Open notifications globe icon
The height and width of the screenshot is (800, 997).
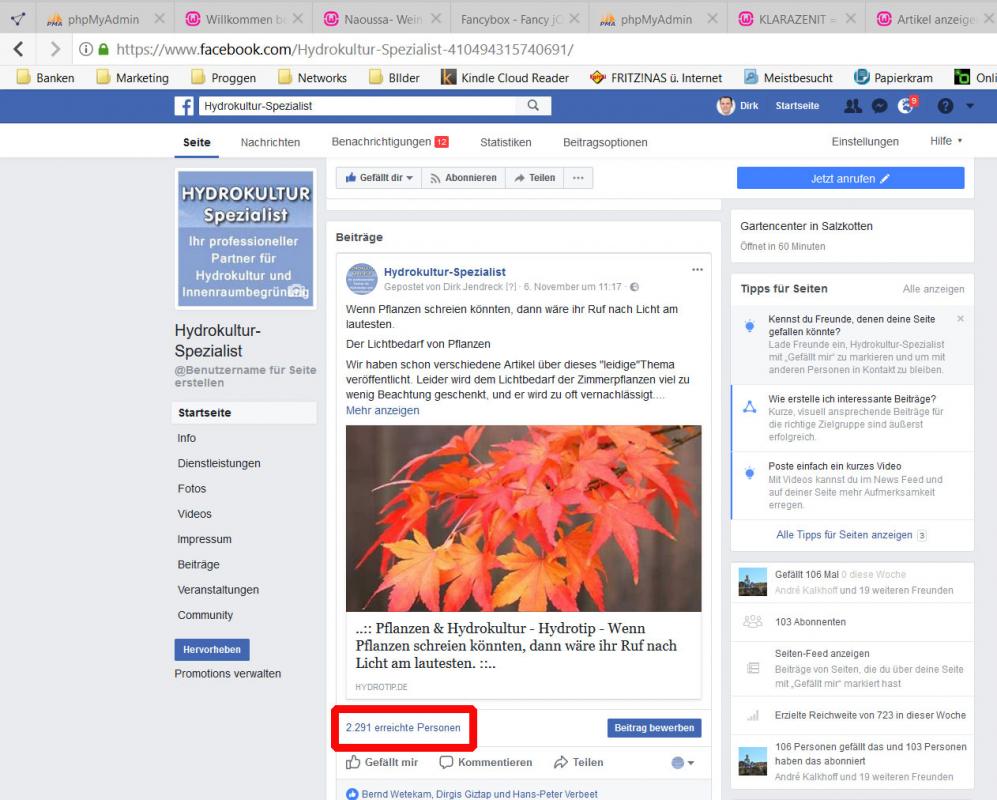(906, 106)
